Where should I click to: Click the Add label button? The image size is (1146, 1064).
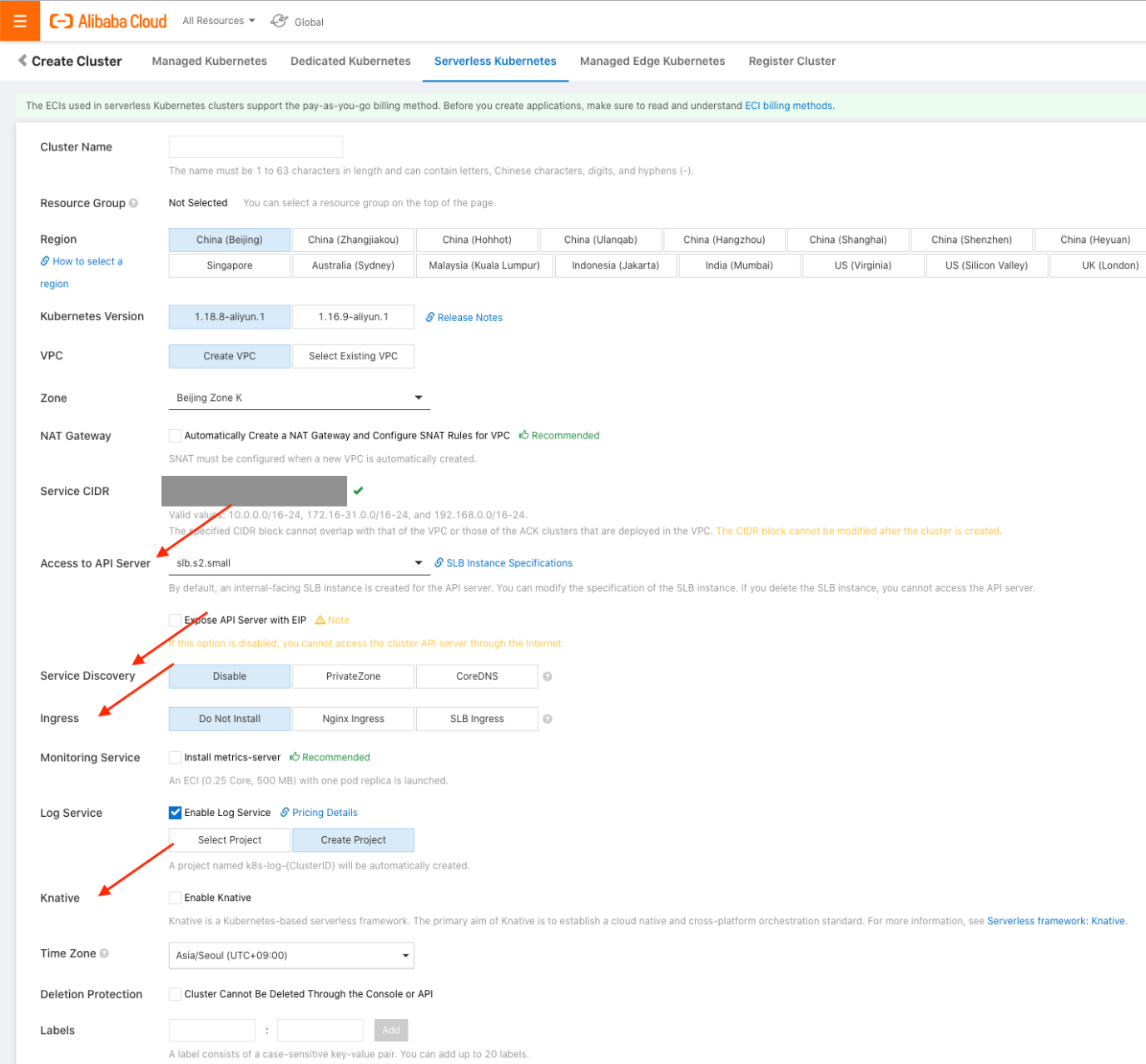click(x=391, y=1030)
